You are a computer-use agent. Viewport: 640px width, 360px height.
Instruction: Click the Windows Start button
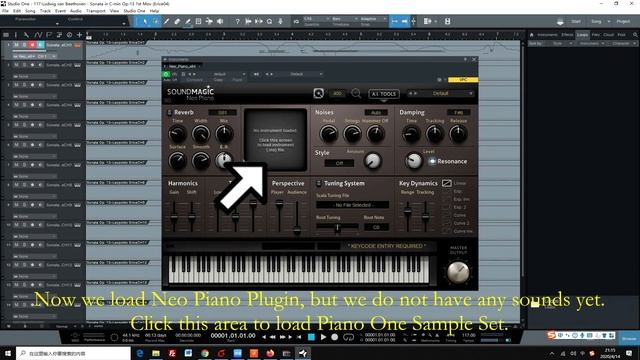coord(8,353)
